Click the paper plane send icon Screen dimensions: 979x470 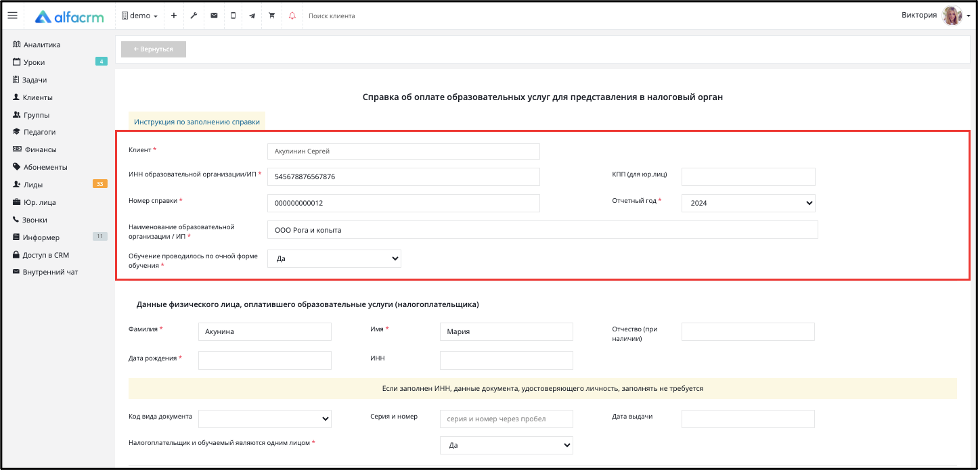tap(252, 16)
